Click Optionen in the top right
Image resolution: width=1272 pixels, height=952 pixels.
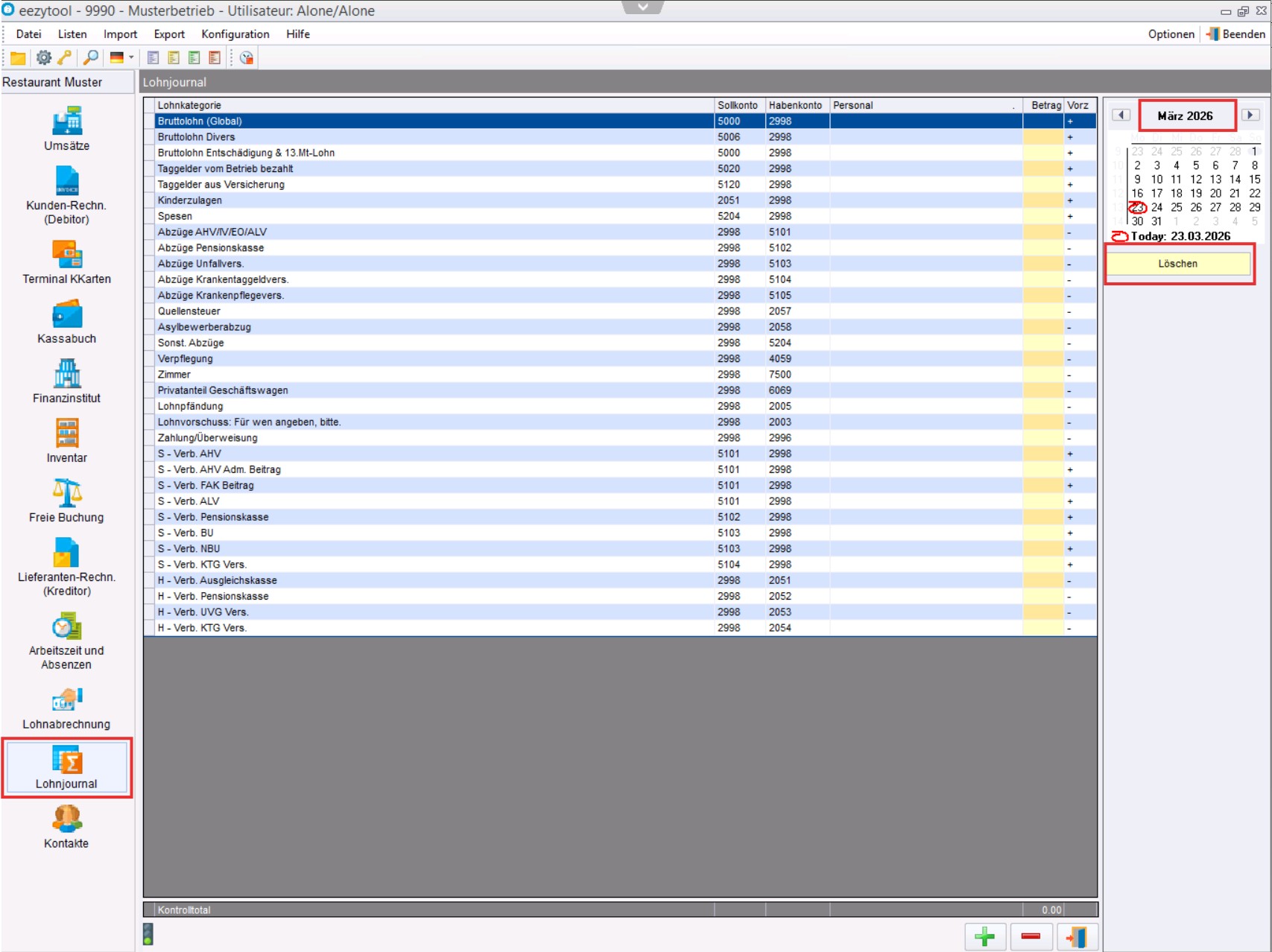click(1171, 34)
